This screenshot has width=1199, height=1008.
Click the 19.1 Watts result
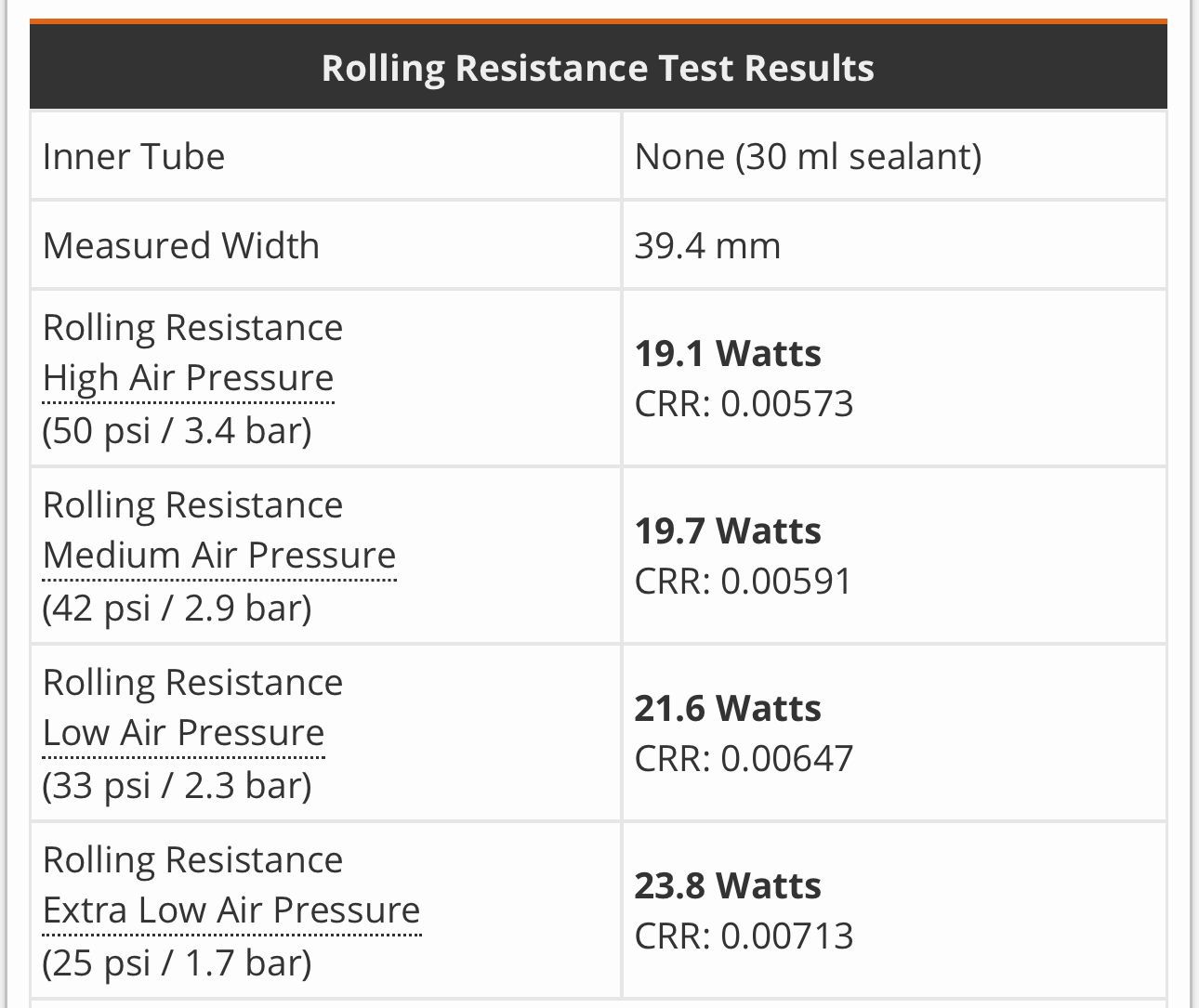(x=728, y=354)
